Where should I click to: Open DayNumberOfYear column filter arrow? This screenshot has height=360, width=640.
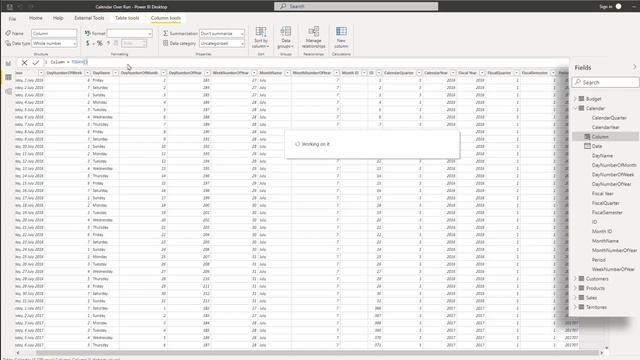[207, 73]
